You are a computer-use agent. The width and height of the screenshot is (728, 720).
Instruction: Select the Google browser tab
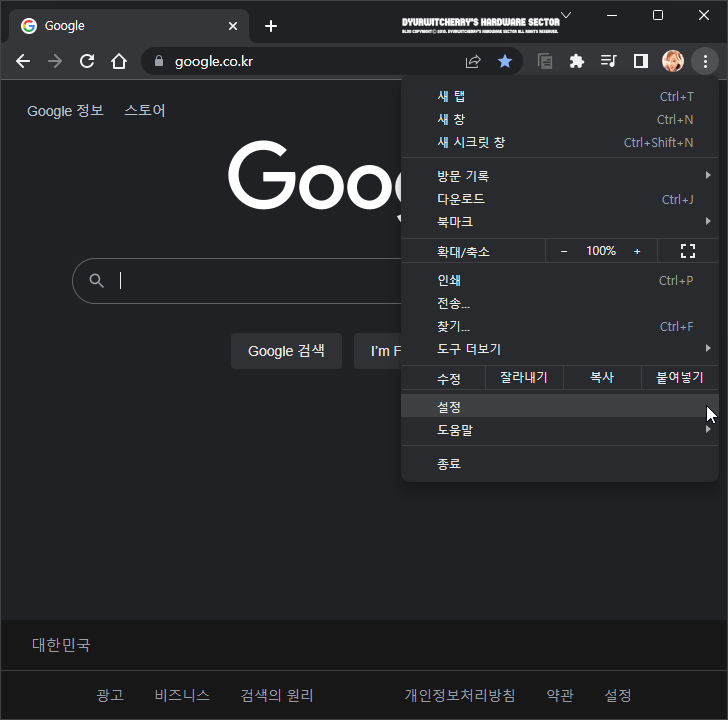click(129, 26)
